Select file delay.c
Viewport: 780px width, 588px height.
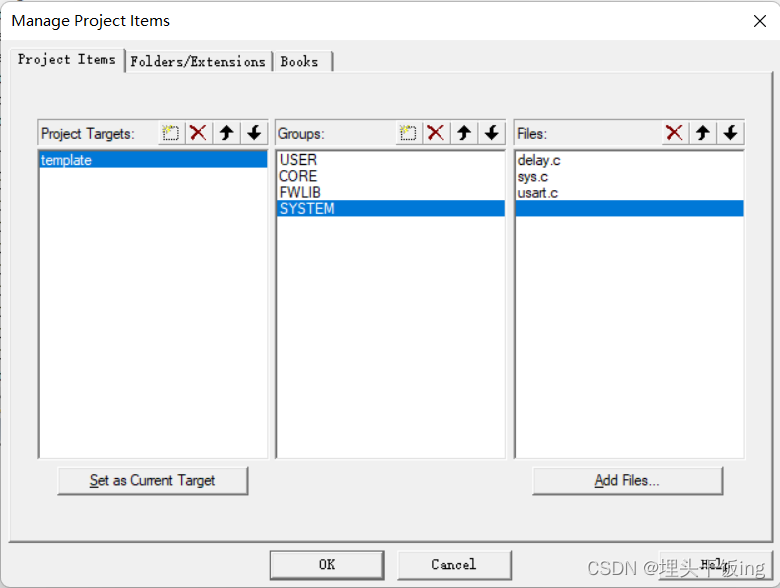(629, 160)
